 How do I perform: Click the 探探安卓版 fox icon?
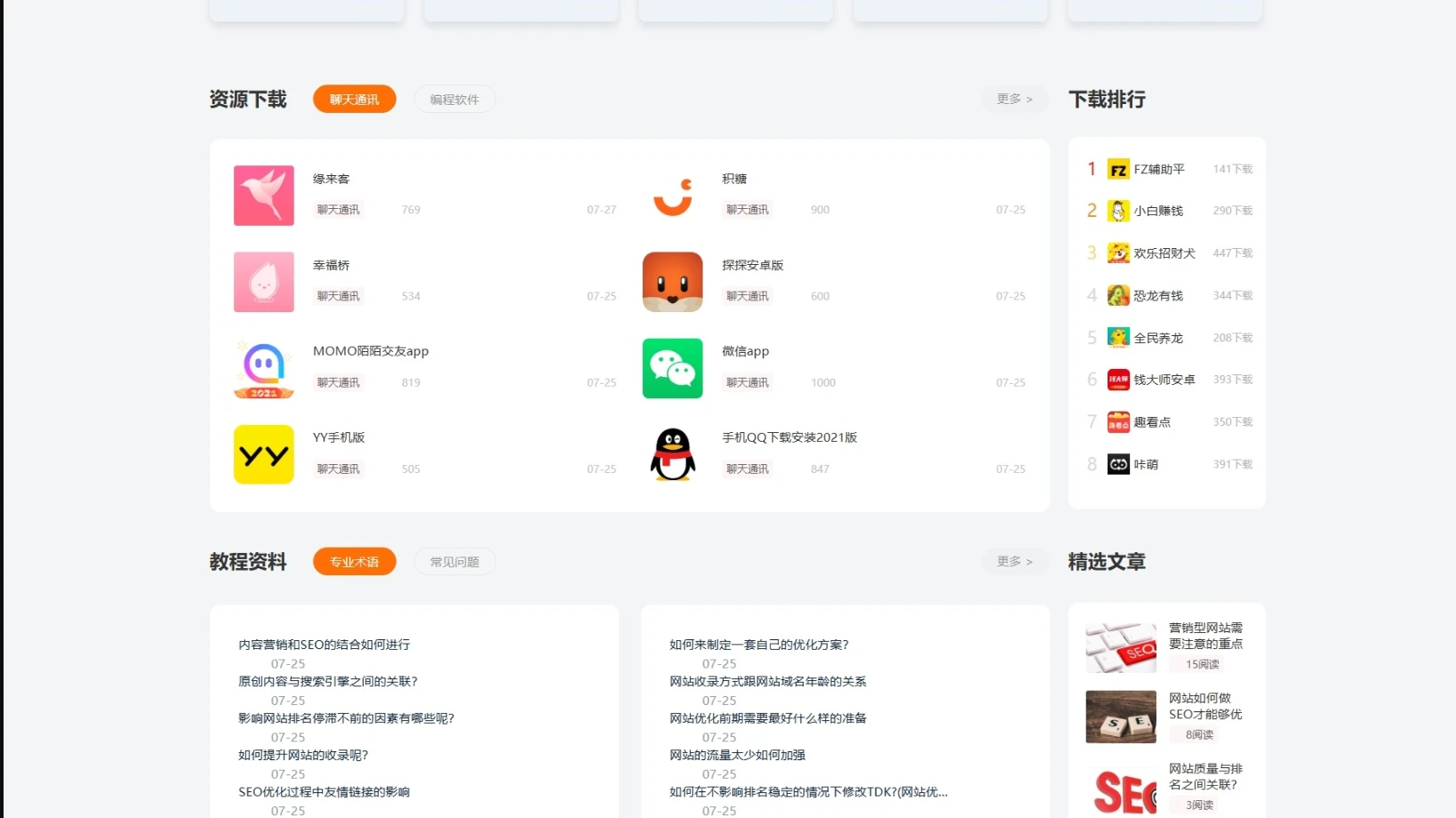coord(672,282)
